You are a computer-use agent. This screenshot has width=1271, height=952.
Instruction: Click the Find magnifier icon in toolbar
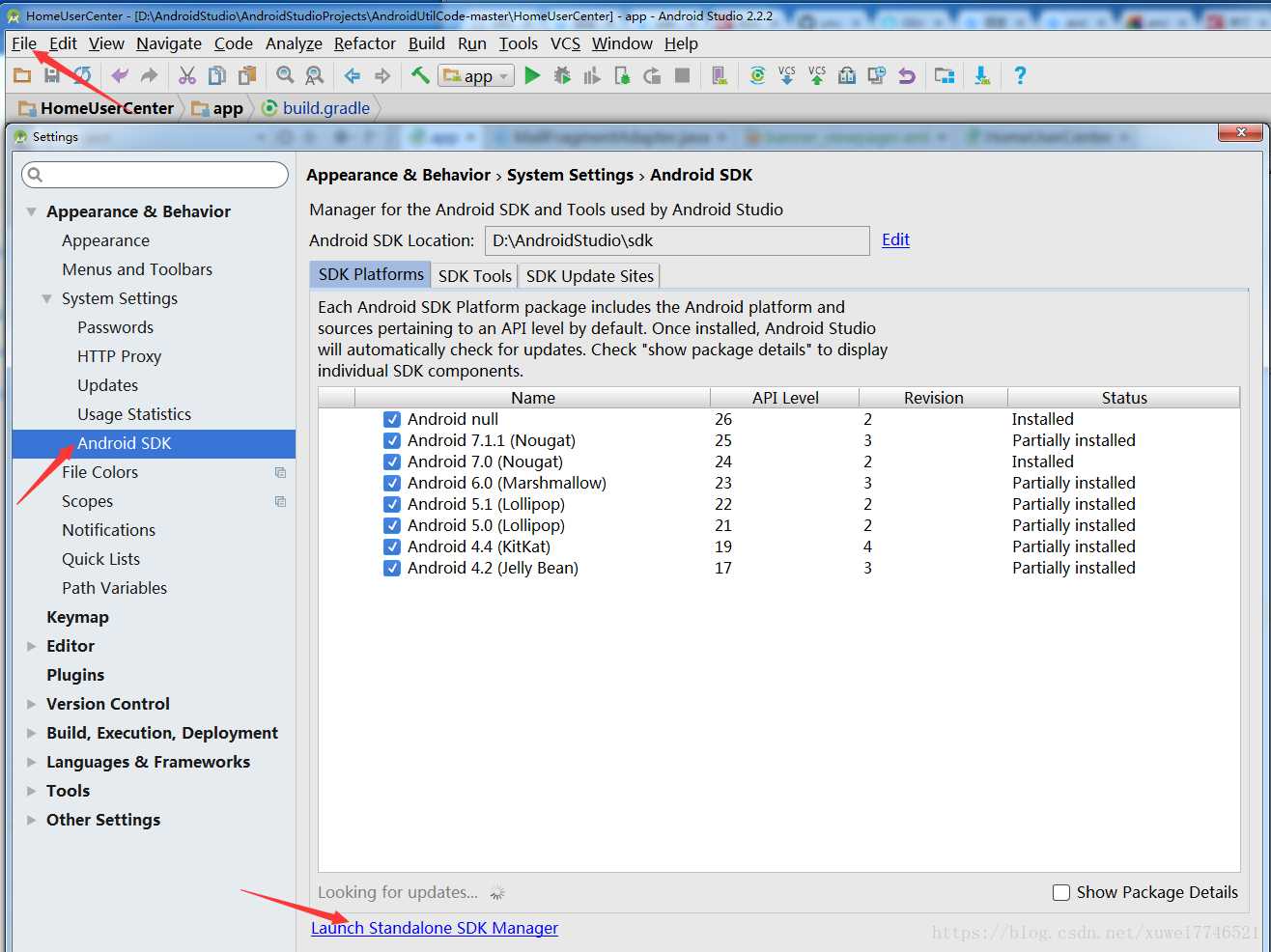click(285, 75)
